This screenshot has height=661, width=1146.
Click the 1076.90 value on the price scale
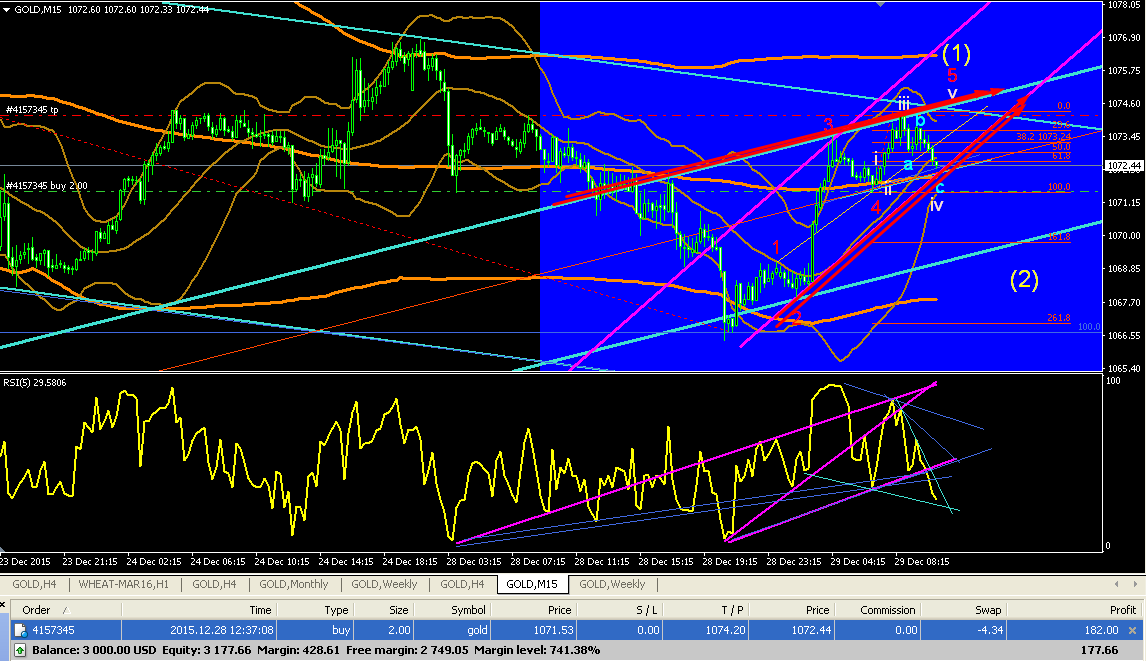click(1125, 37)
